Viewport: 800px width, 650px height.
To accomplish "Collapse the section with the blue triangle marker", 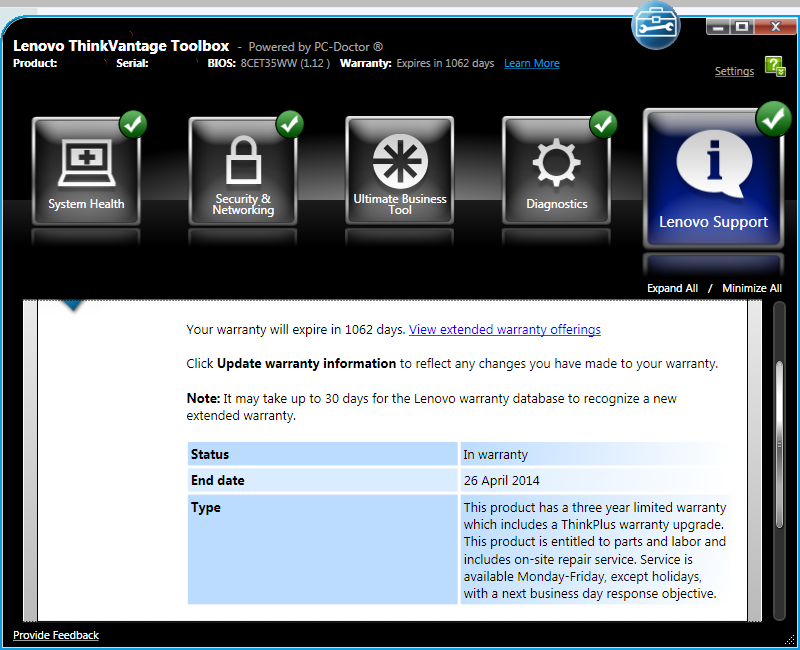I will tap(73, 306).
